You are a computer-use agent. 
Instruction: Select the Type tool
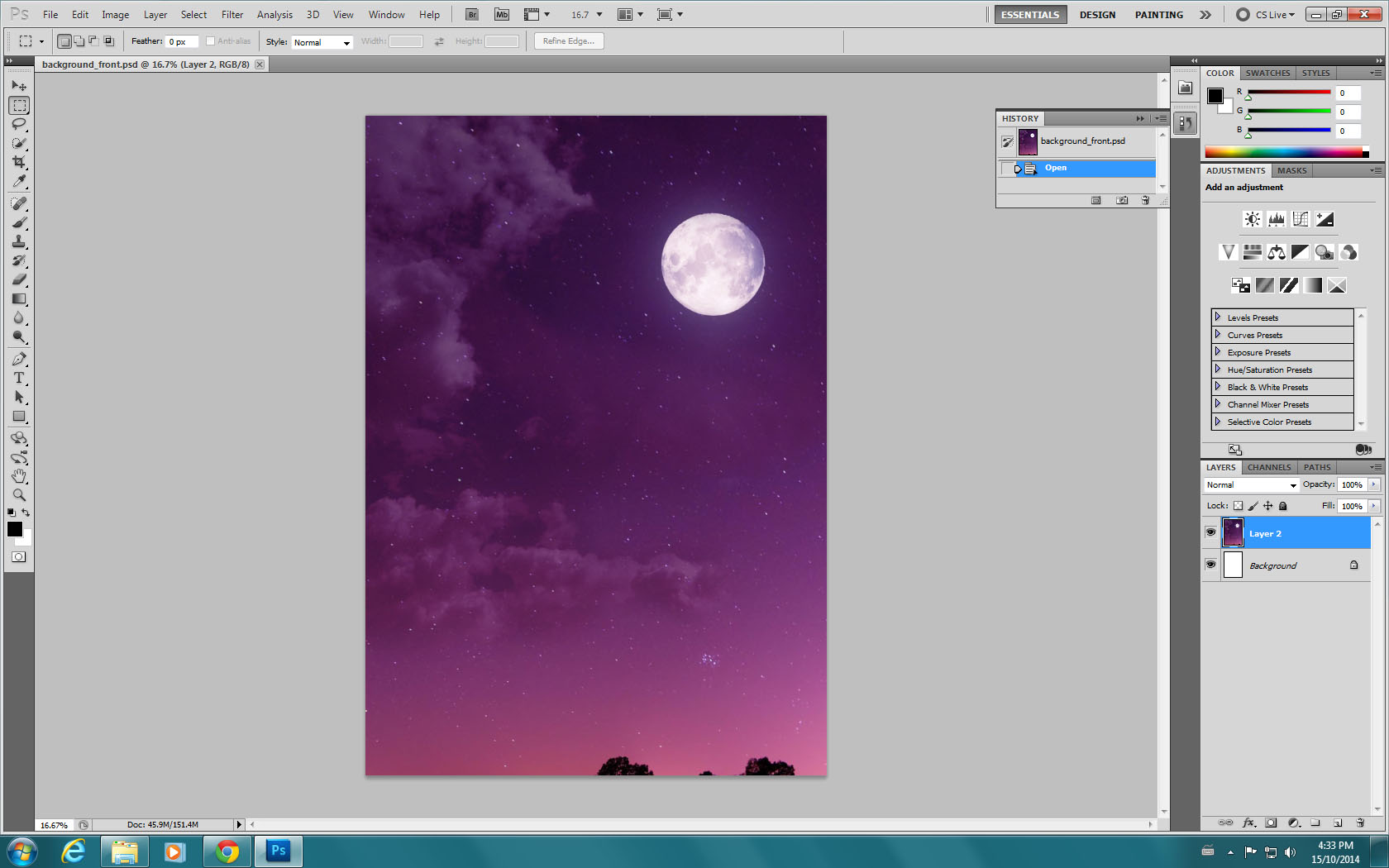pyautogui.click(x=19, y=378)
